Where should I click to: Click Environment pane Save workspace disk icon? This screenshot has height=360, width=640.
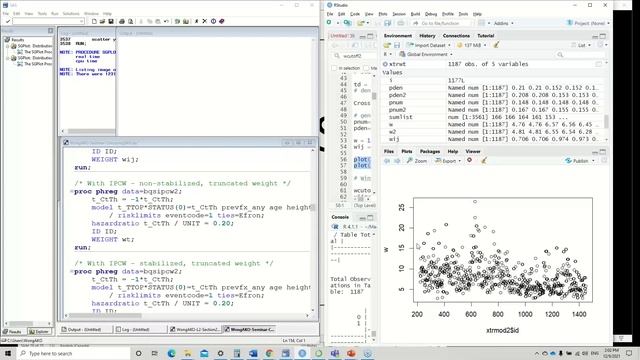click(396, 45)
